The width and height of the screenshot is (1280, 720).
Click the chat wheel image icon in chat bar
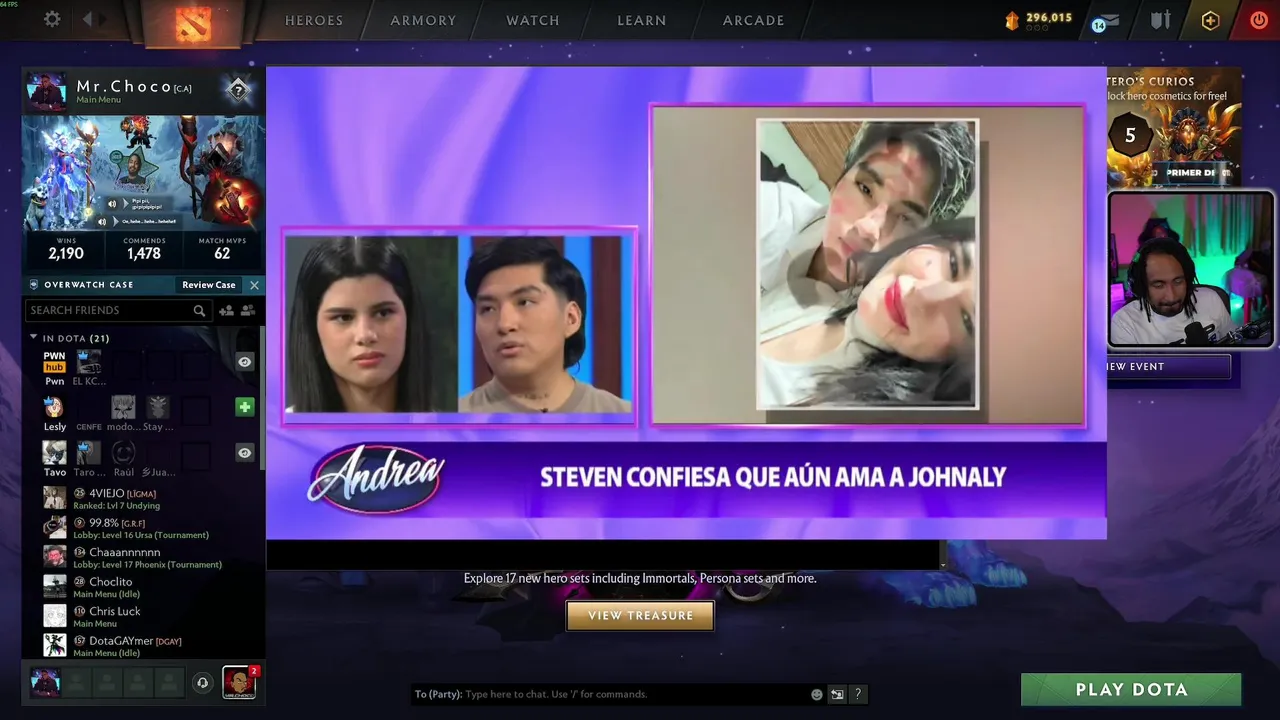837,694
